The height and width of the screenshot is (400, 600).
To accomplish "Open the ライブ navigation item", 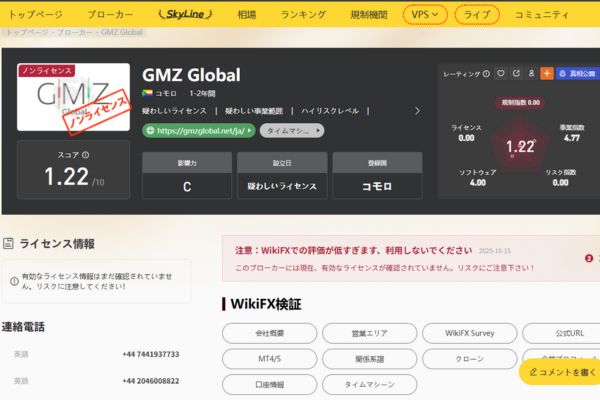I will [477, 15].
